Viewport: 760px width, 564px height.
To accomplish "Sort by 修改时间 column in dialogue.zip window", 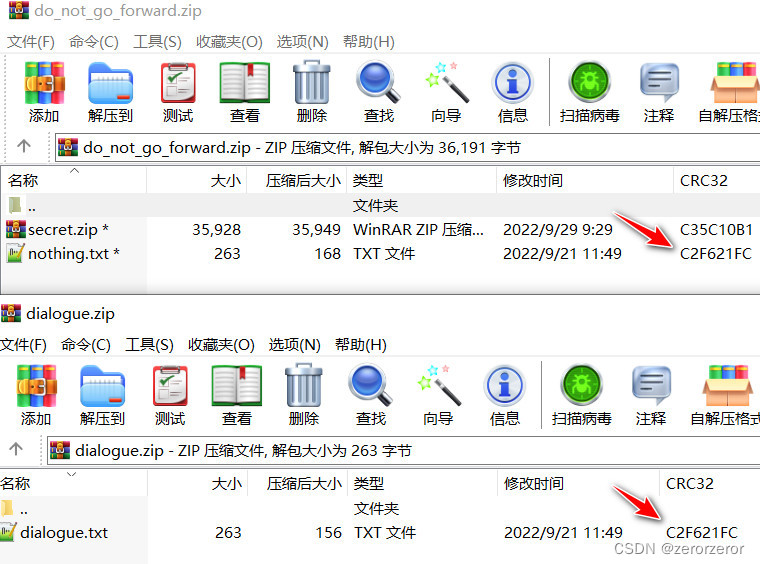I will [578, 483].
